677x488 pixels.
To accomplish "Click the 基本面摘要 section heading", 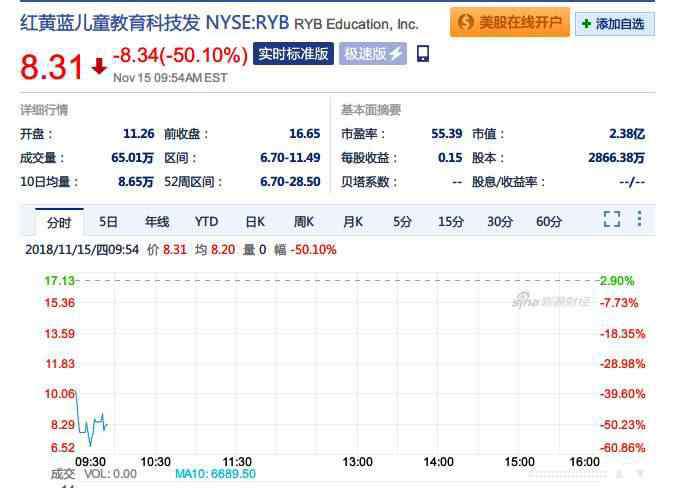I will point(371,110).
